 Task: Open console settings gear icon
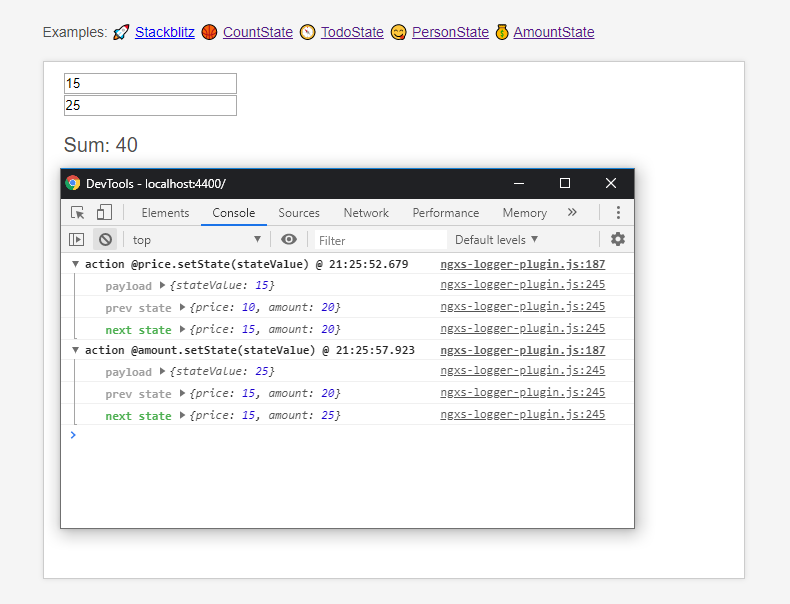coord(618,240)
